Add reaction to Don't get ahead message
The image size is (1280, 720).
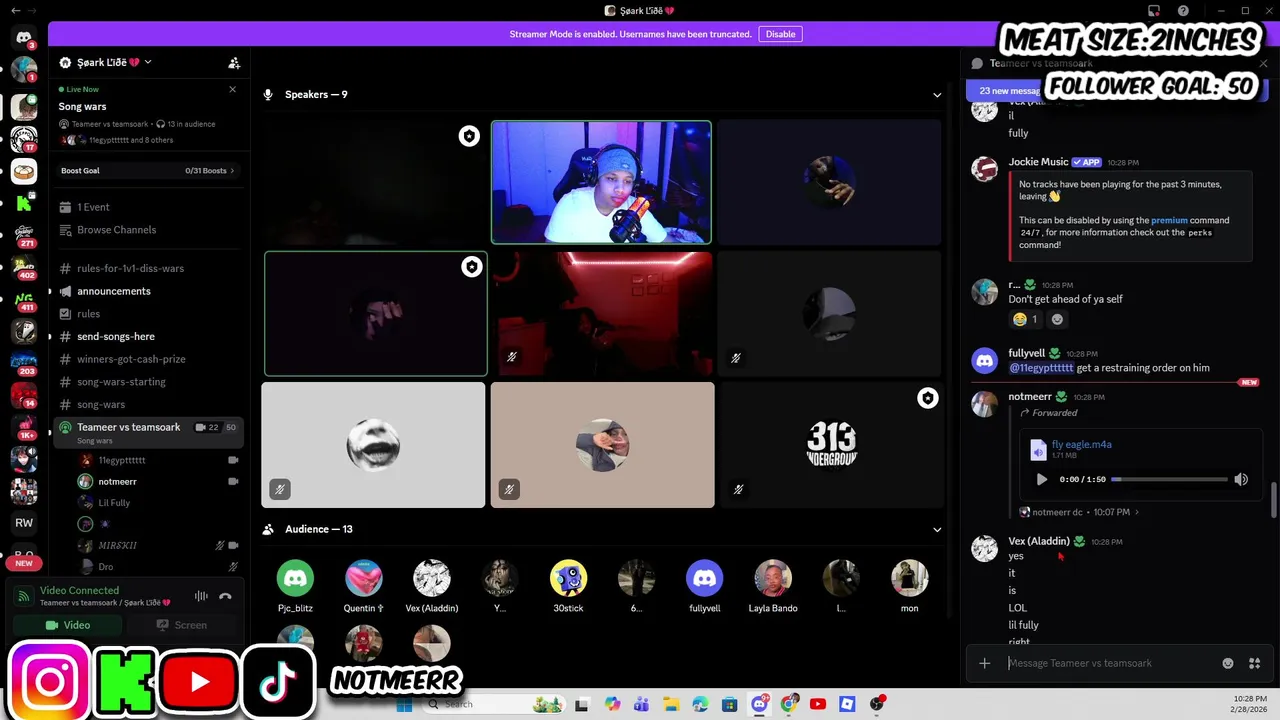(x=1057, y=319)
